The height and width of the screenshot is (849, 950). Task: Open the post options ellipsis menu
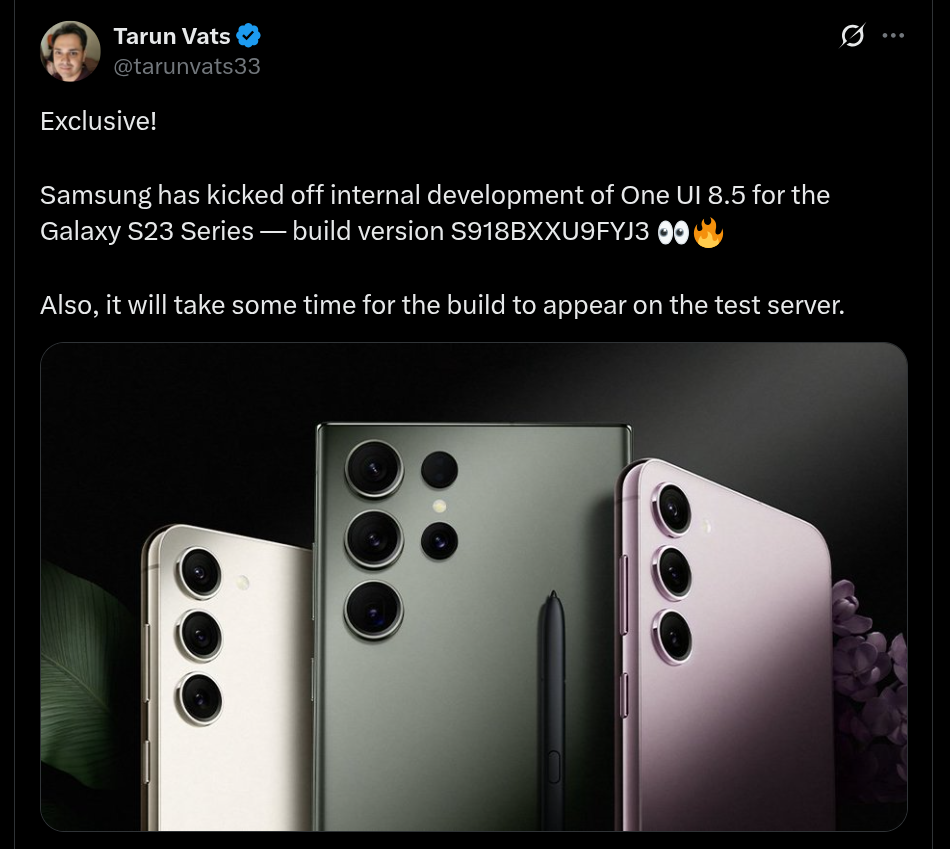(x=893, y=35)
